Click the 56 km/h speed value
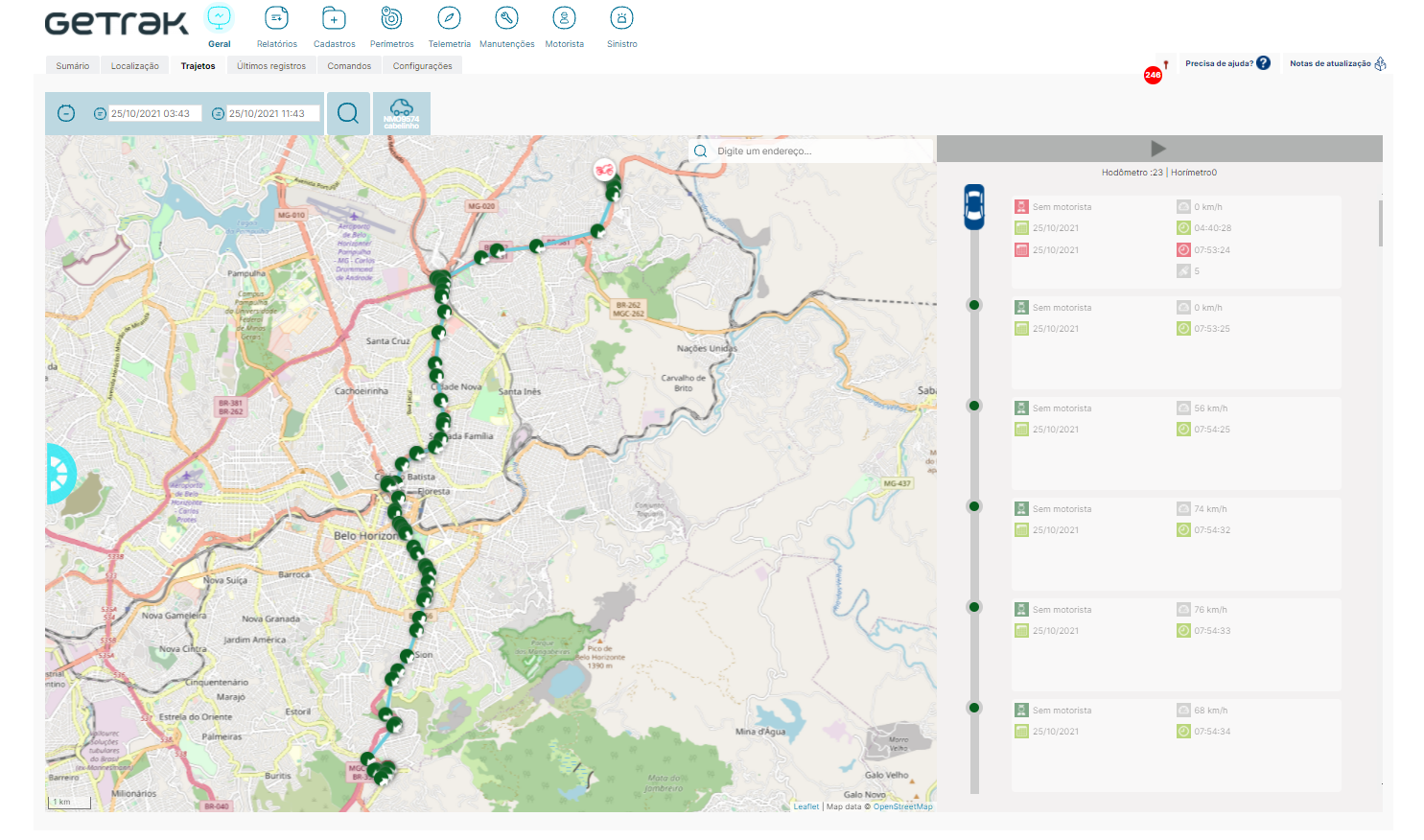The height and width of the screenshot is (840, 1424). coord(1210,408)
